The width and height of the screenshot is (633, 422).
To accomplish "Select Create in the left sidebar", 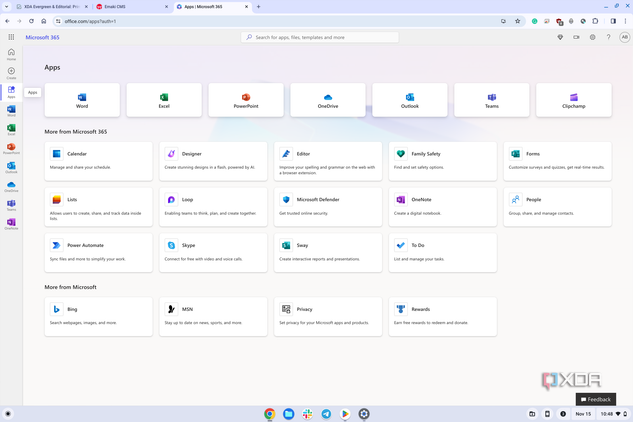I will point(11,73).
